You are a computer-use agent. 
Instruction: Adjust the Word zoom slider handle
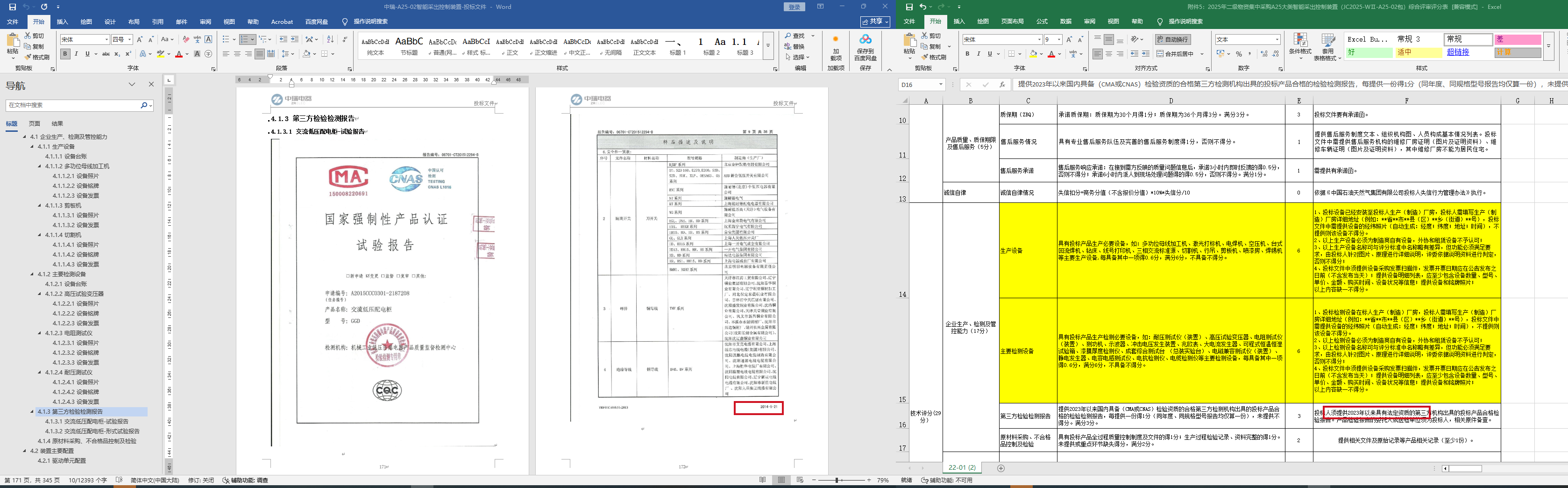click(x=837, y=480)
